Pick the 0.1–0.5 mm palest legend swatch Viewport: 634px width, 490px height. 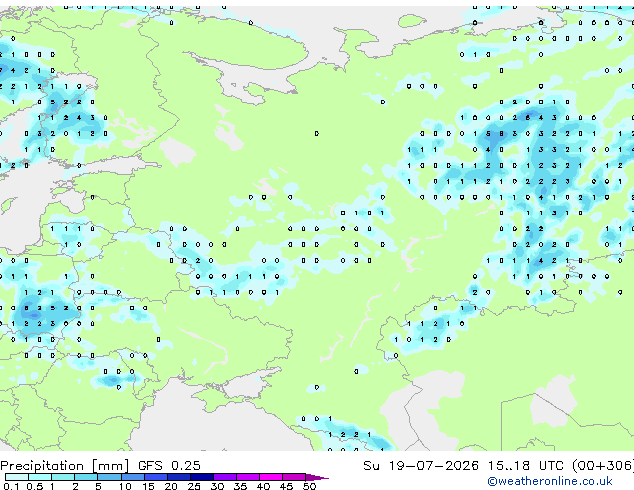coord(17,477)
